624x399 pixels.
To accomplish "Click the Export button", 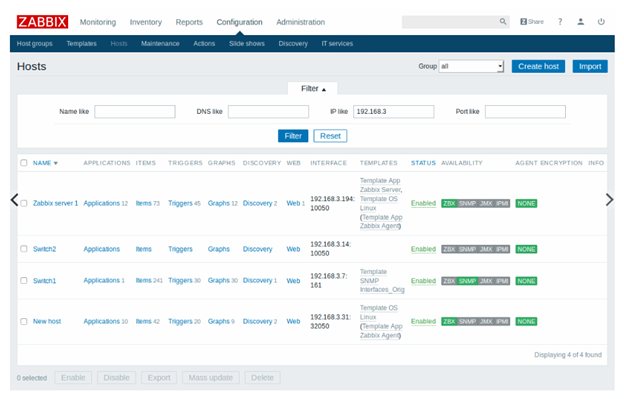I will pos(159,378).
